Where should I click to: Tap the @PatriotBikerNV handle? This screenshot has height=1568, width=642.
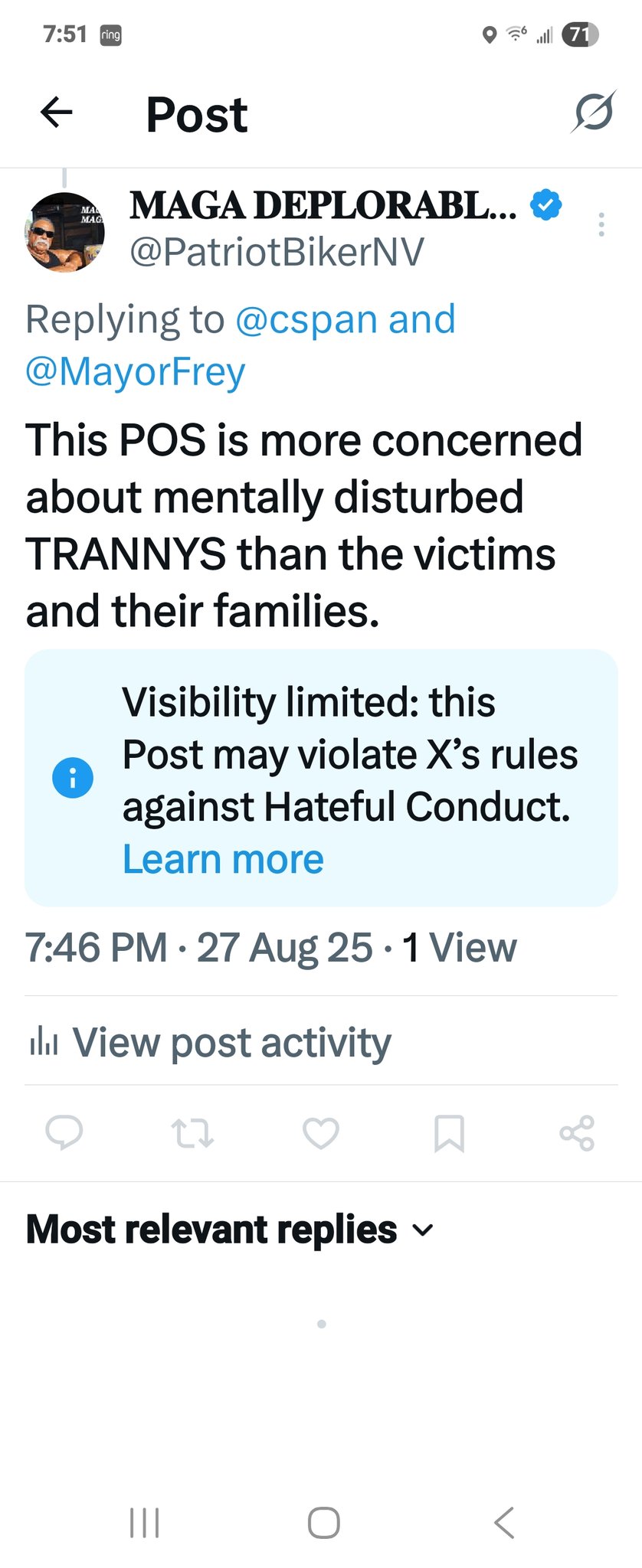pyautogui.click(x=277, y=252)
